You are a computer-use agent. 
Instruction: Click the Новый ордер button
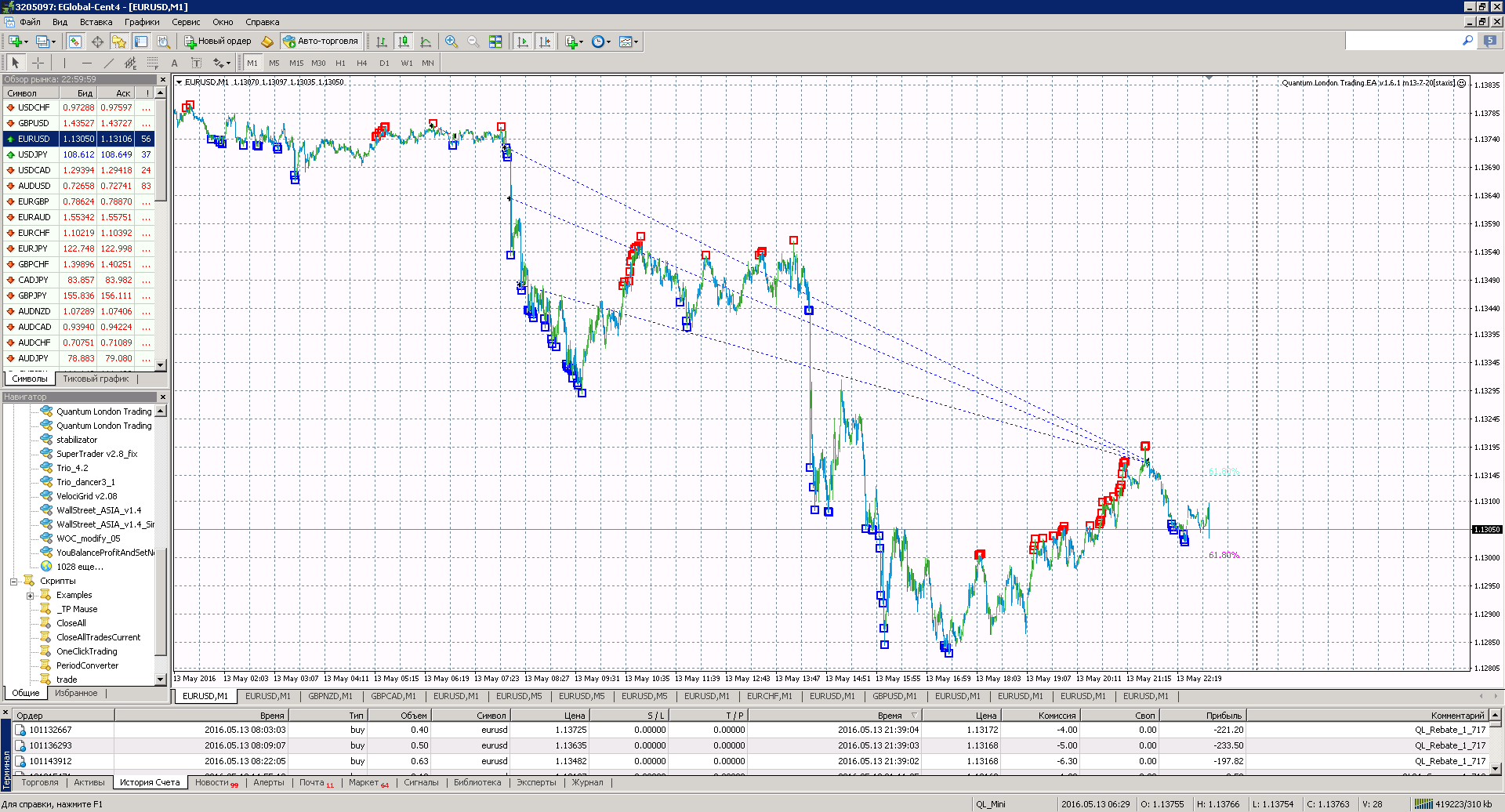[x=218, y=42]
